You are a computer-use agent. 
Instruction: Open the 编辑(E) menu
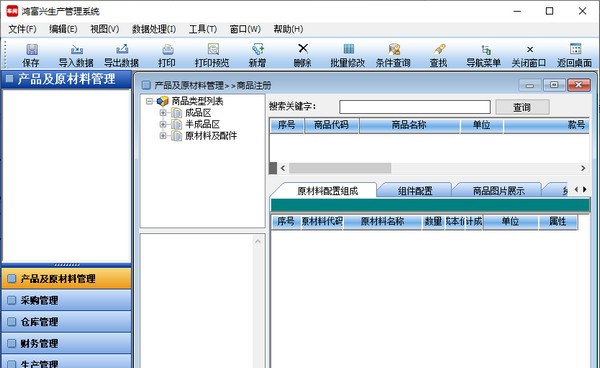click(63, 29)
